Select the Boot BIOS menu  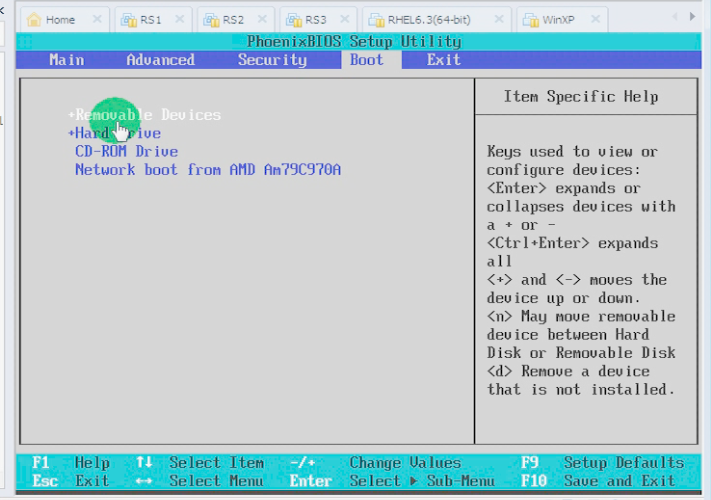[x=366, y=60]
